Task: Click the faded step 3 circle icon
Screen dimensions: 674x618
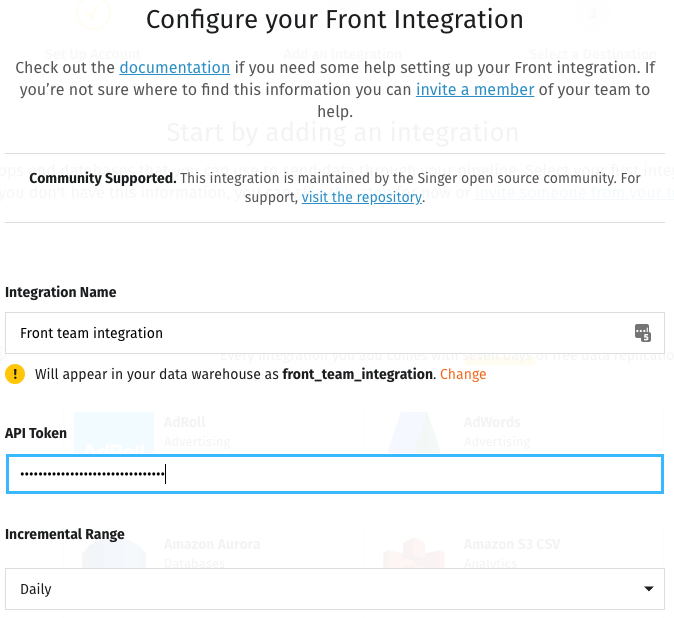Action: pyautogui.click(x=592, y=13)
